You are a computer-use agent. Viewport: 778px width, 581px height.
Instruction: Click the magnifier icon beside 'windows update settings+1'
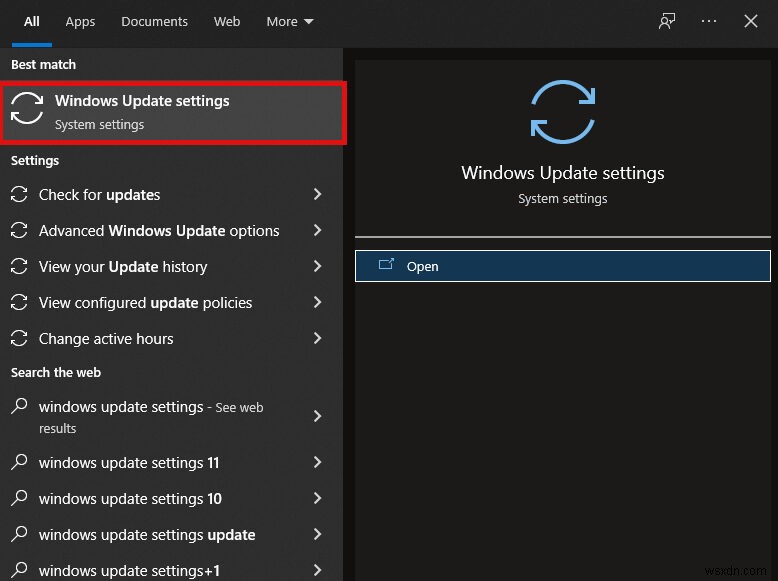(x=19, y=570)
